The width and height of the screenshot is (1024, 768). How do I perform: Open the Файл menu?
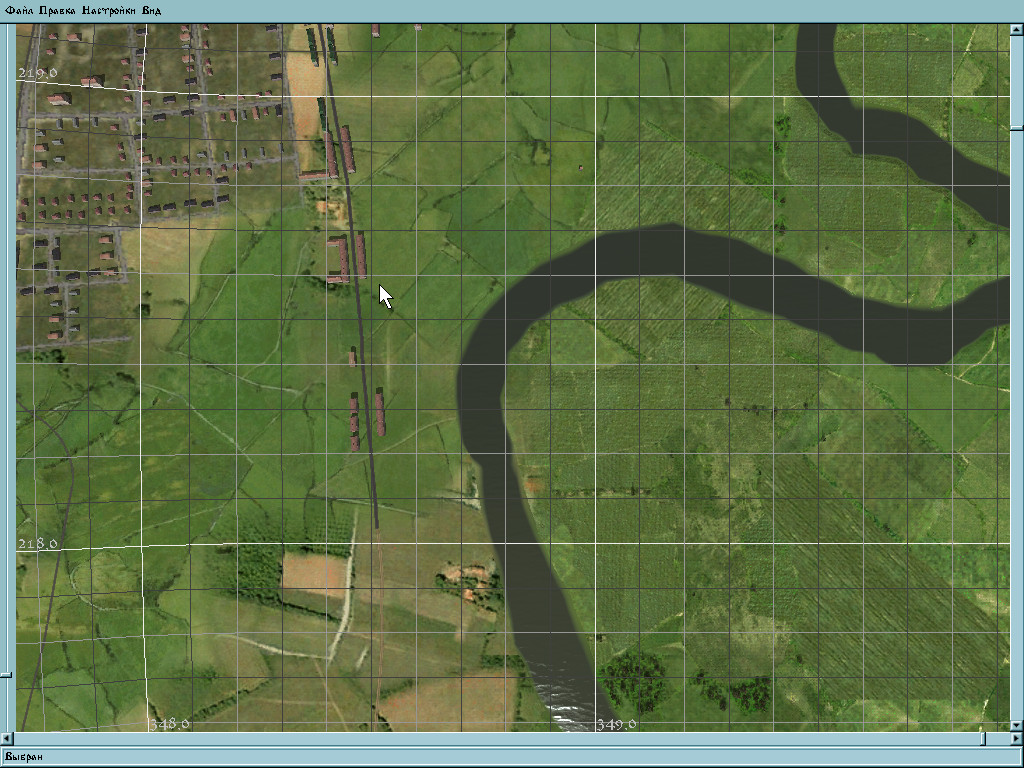(19, 10)
